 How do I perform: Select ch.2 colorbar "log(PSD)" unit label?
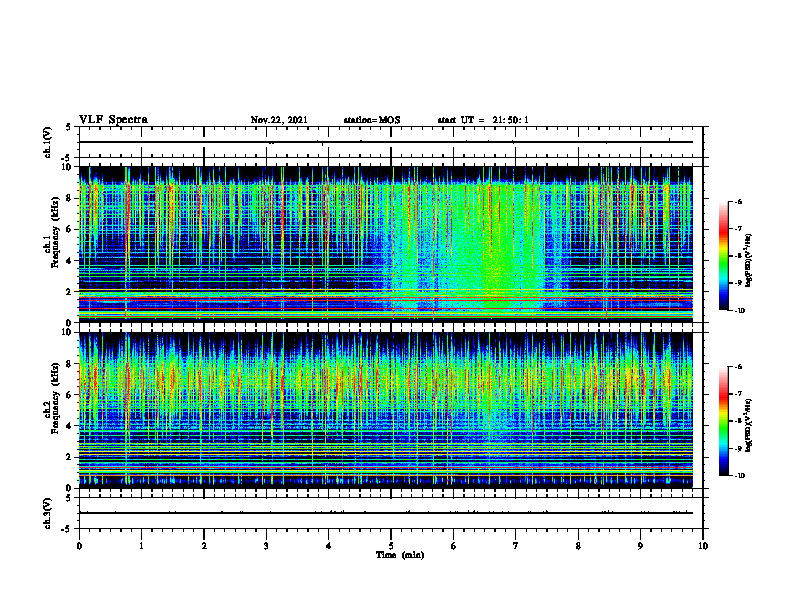click(749, 425)
